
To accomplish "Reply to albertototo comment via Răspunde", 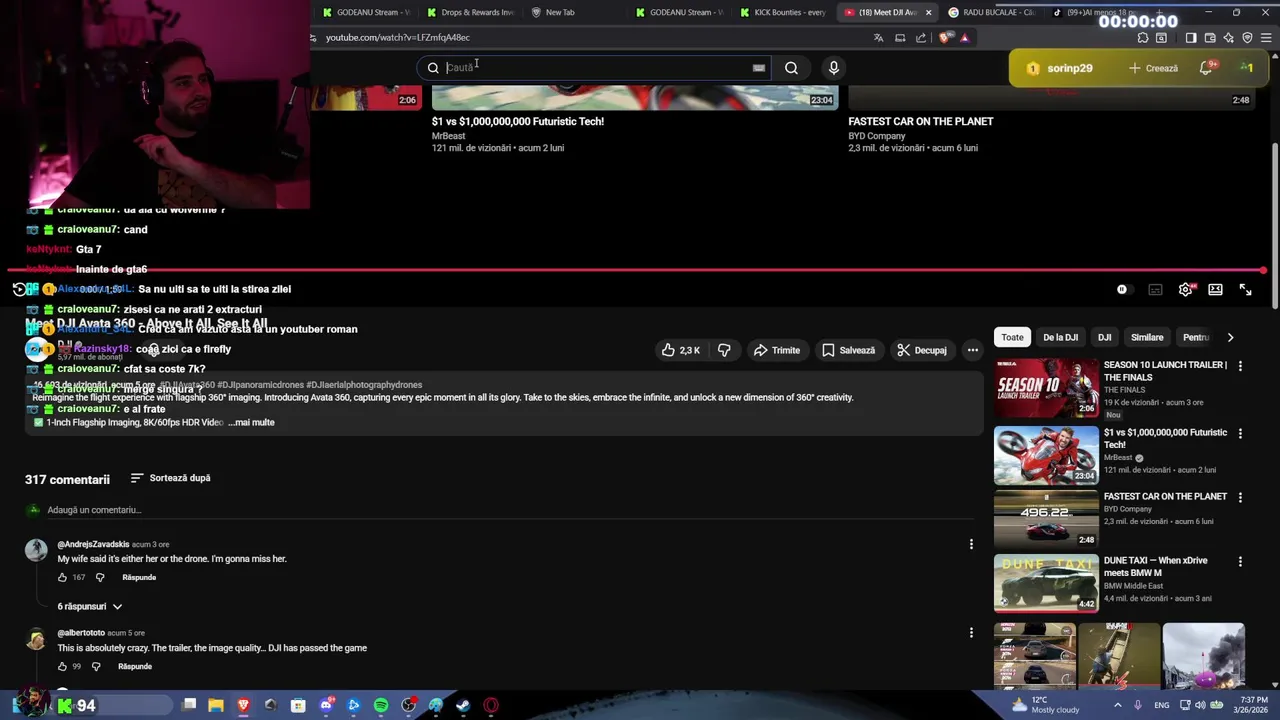I will (135, 666).
